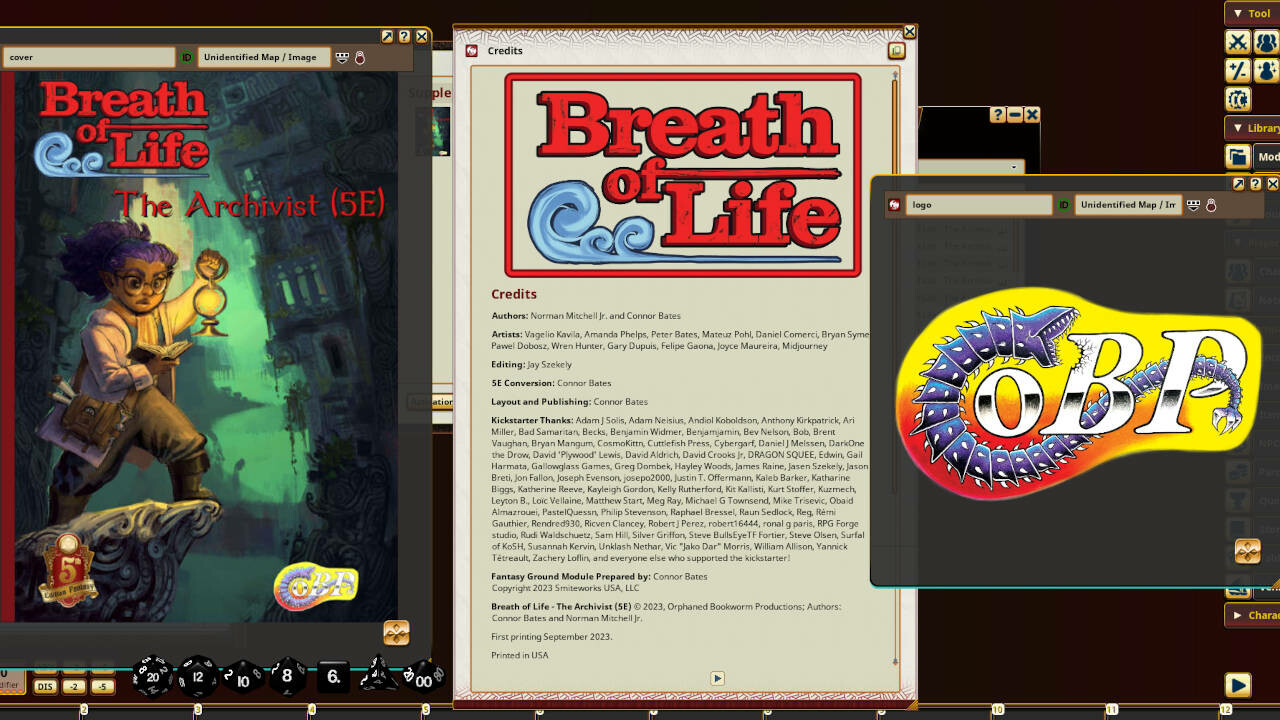1280x720 pixels.
Task: Open Modules from the Library sidebar
Action: [1237, 157]
